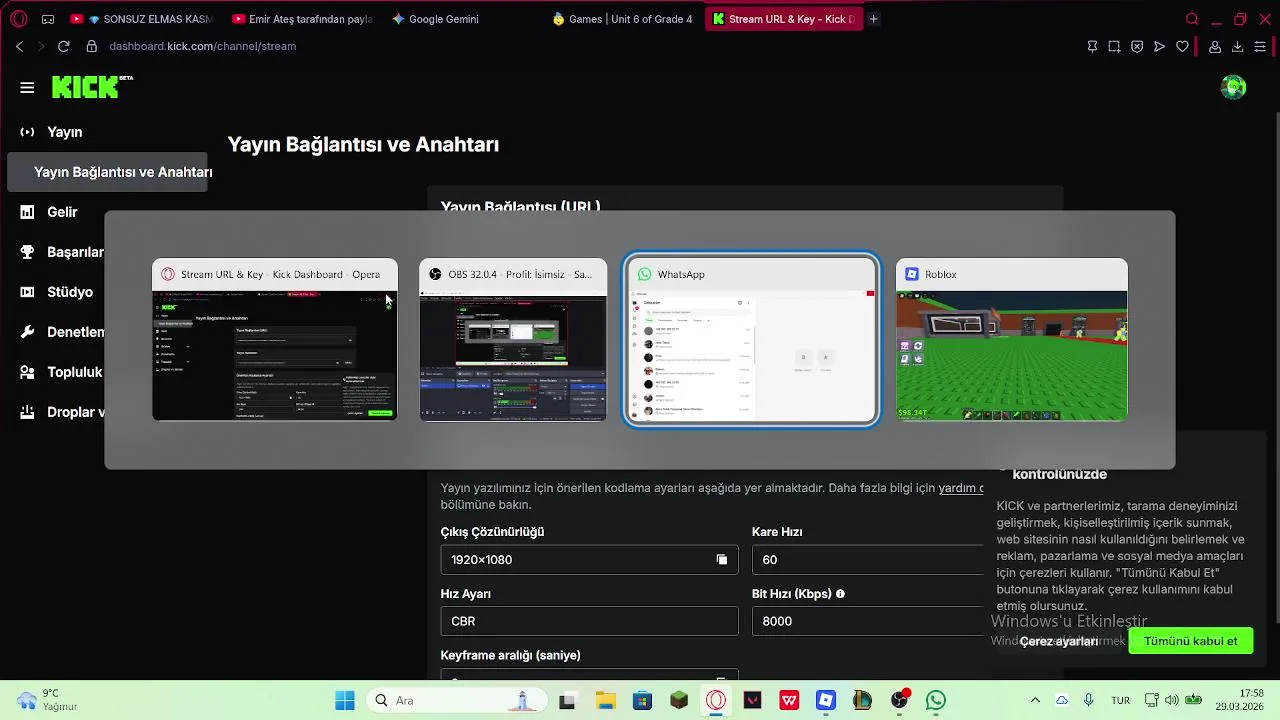The height and width of the screenshot is (720, 1280).
Task: Open WPS Office from the taskbar
Action: (x=789, y=701)
